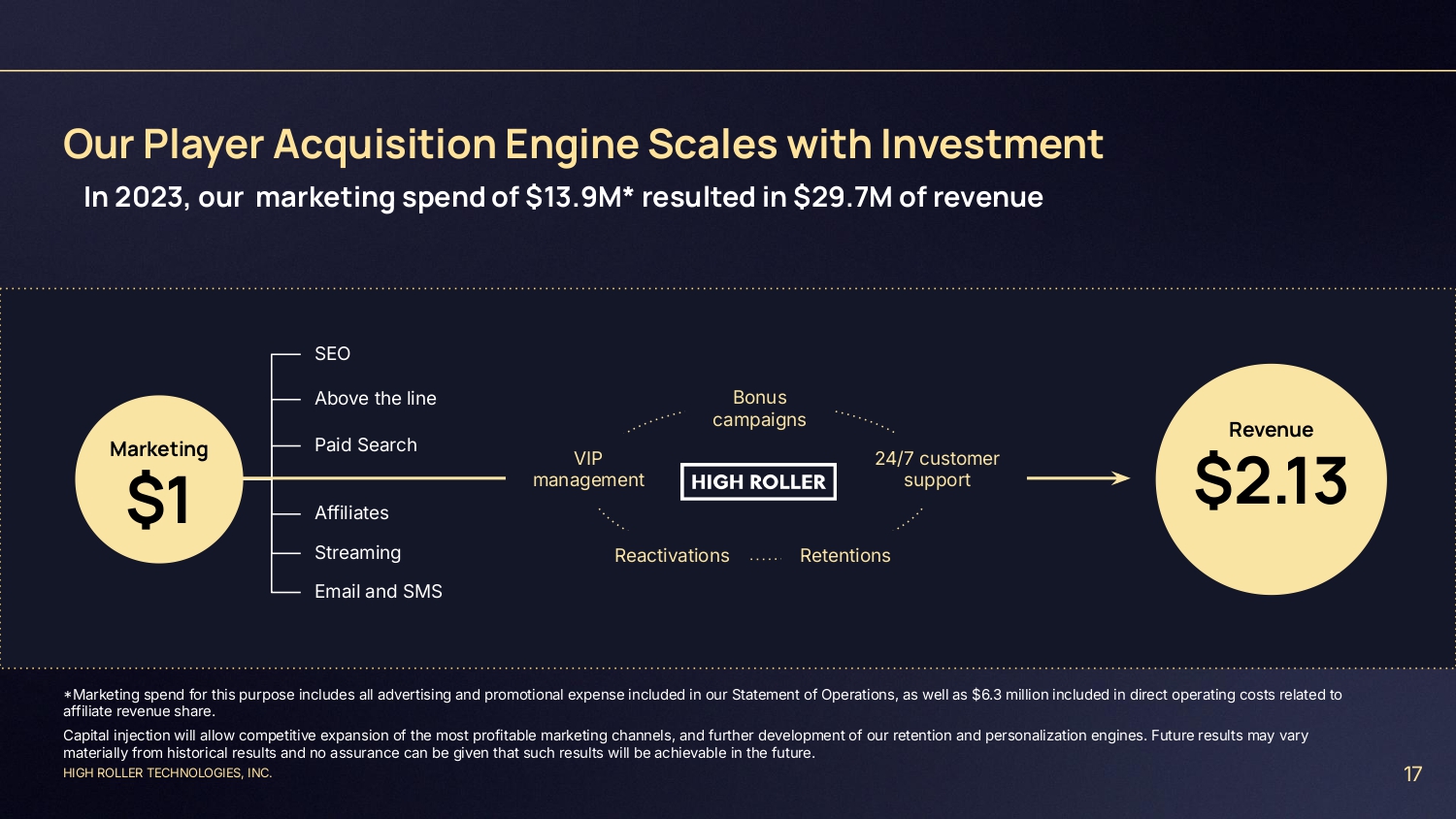The height and width of the screenshot is (819, 1456).
Task: Click the Retentions label
Action: click(x=844, y=556)
